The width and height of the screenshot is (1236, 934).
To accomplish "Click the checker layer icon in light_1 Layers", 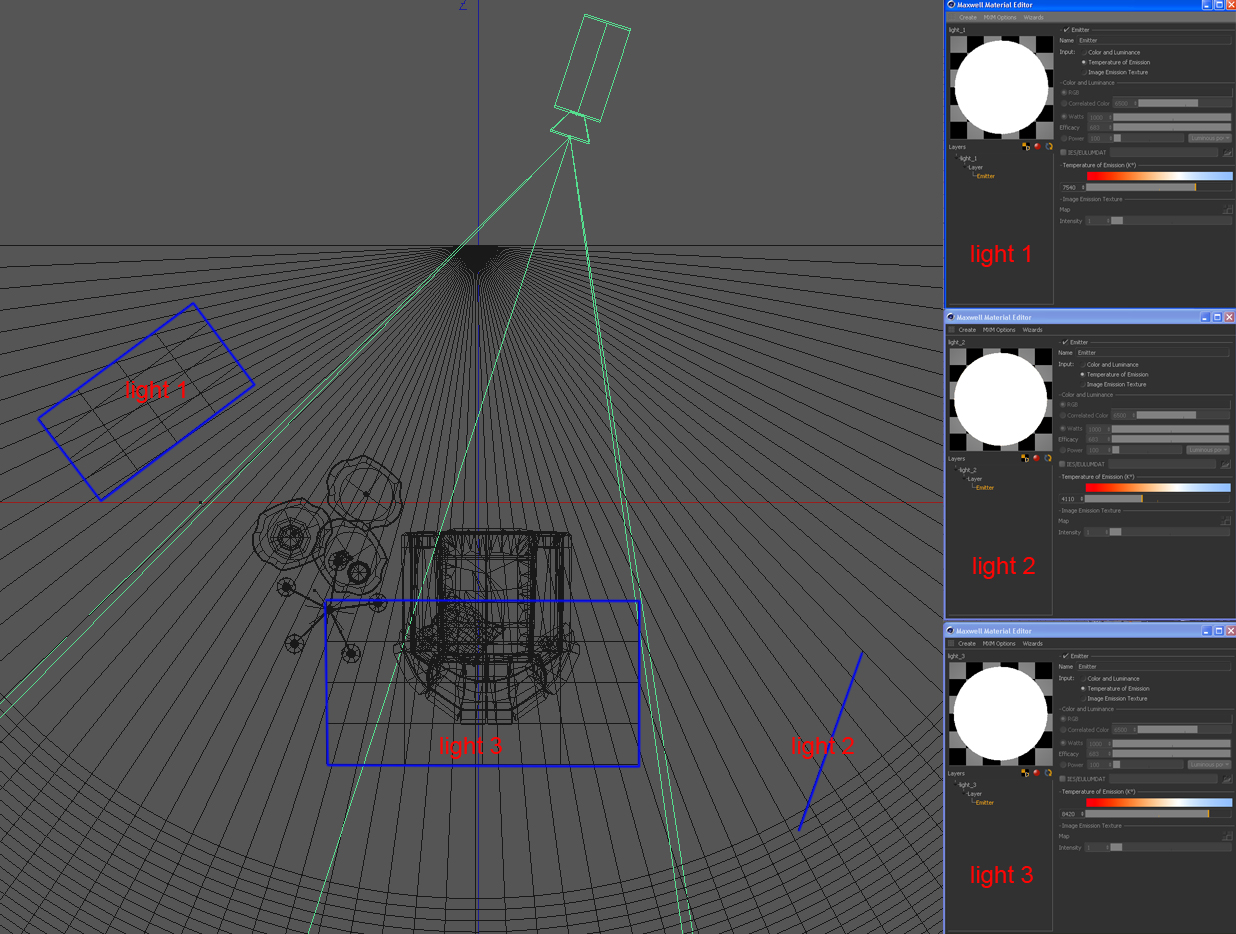I will 1026,146.
